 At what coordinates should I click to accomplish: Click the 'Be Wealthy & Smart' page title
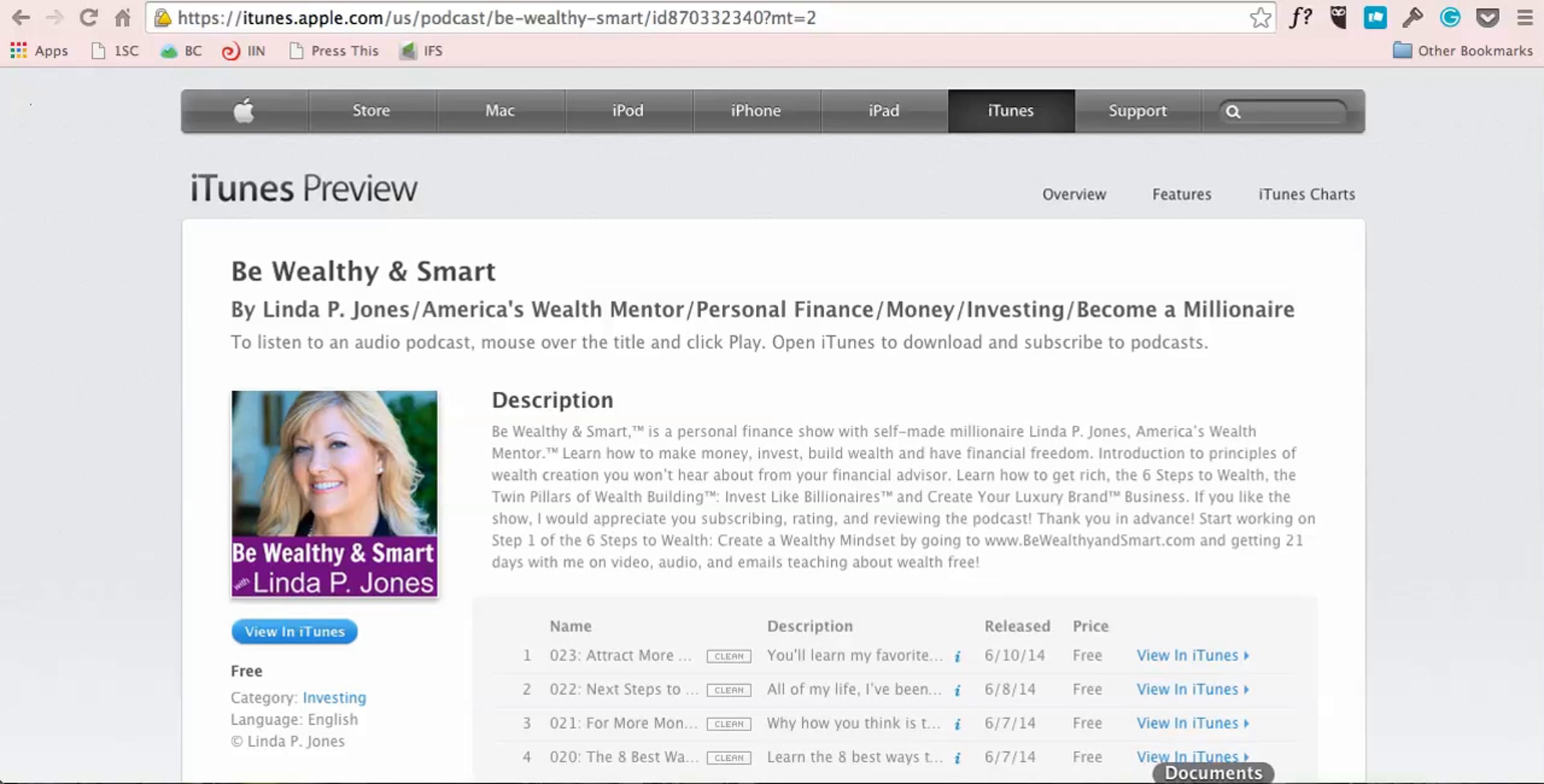(x=363, y=271)
